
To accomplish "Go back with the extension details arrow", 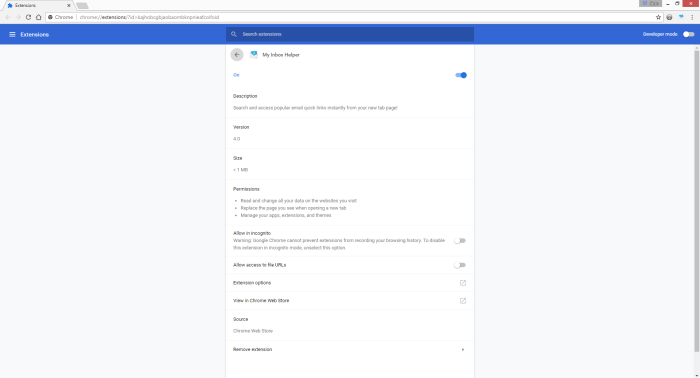I will point(237,55).
